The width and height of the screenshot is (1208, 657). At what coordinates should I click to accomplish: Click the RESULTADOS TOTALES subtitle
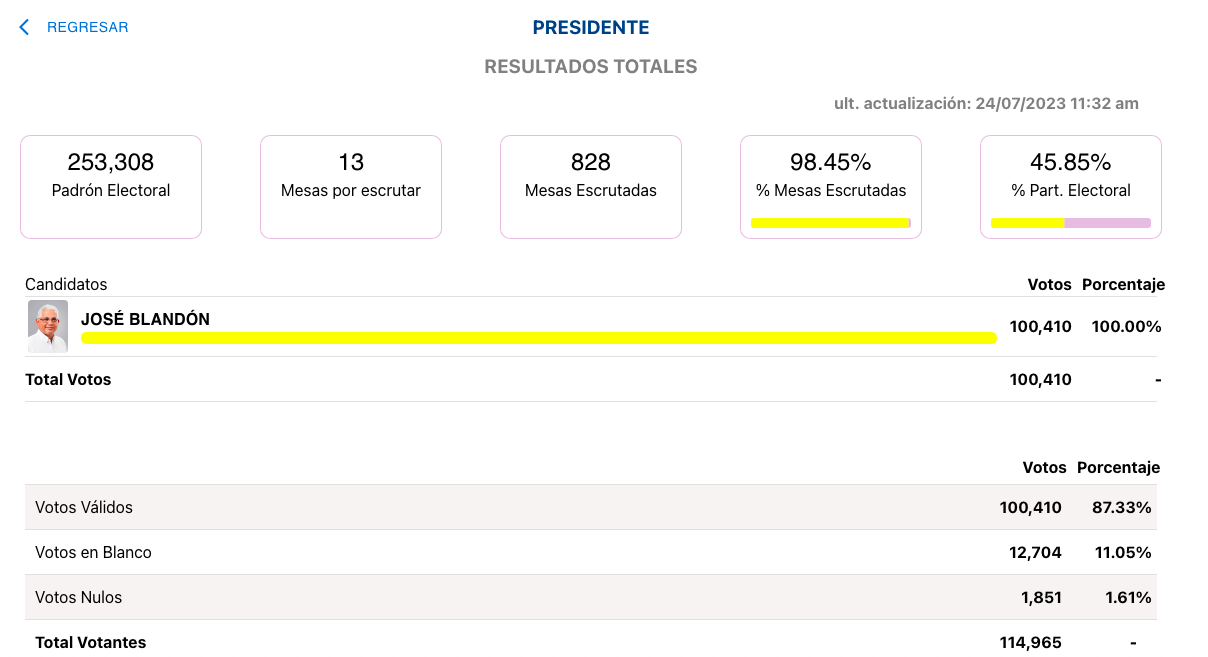[x=591, y=67]
